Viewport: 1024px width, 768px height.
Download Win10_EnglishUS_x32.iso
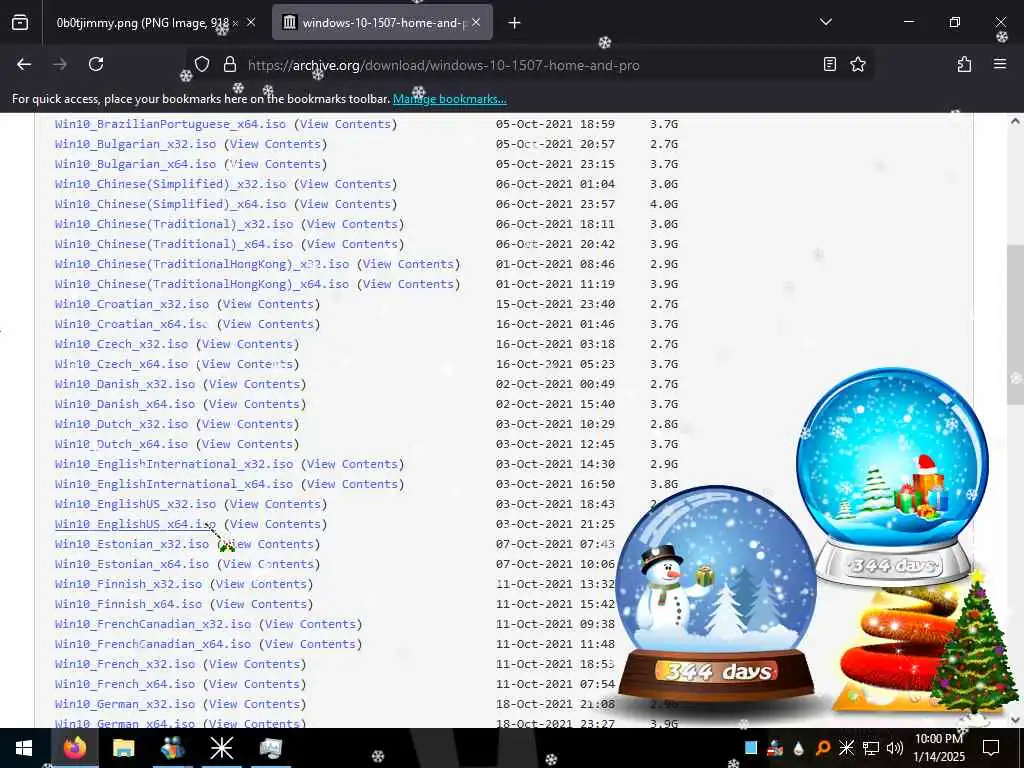[135, 504]
